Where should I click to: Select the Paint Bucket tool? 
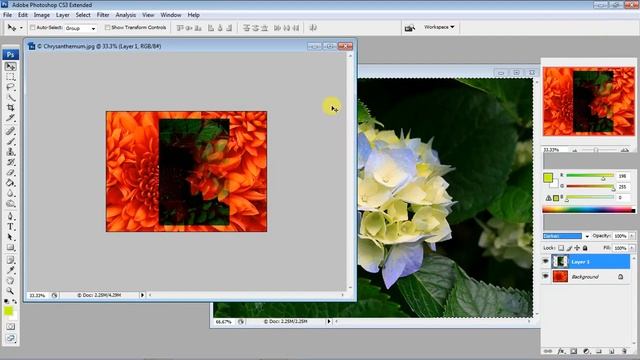click(x=11, y=182)
